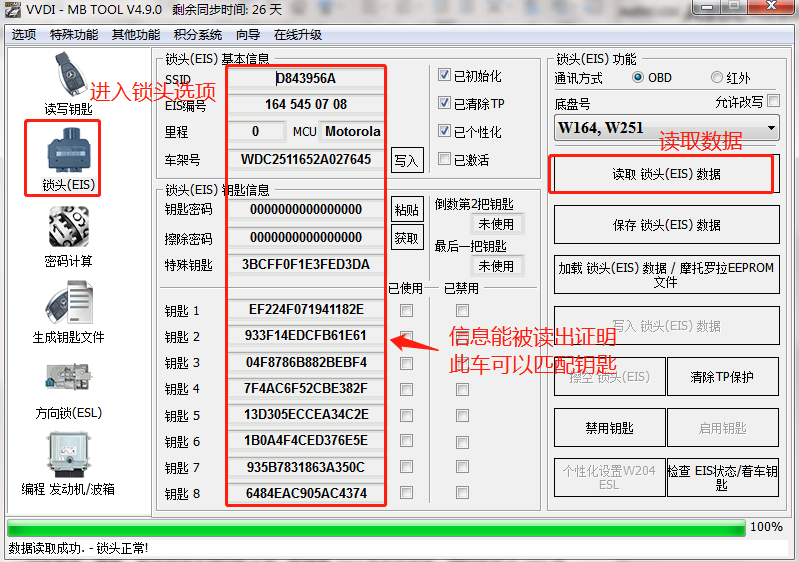Click the 粘贴 button for 钥匙密码

tap(407, 209)
